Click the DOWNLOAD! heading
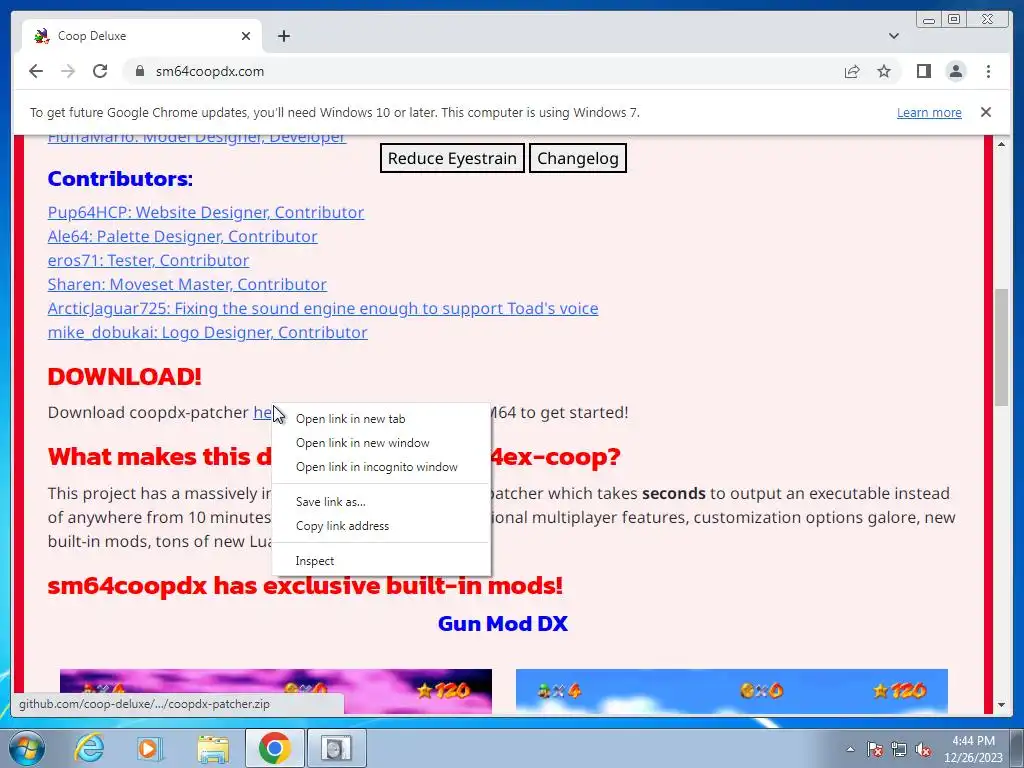 (x=124, y=376)
